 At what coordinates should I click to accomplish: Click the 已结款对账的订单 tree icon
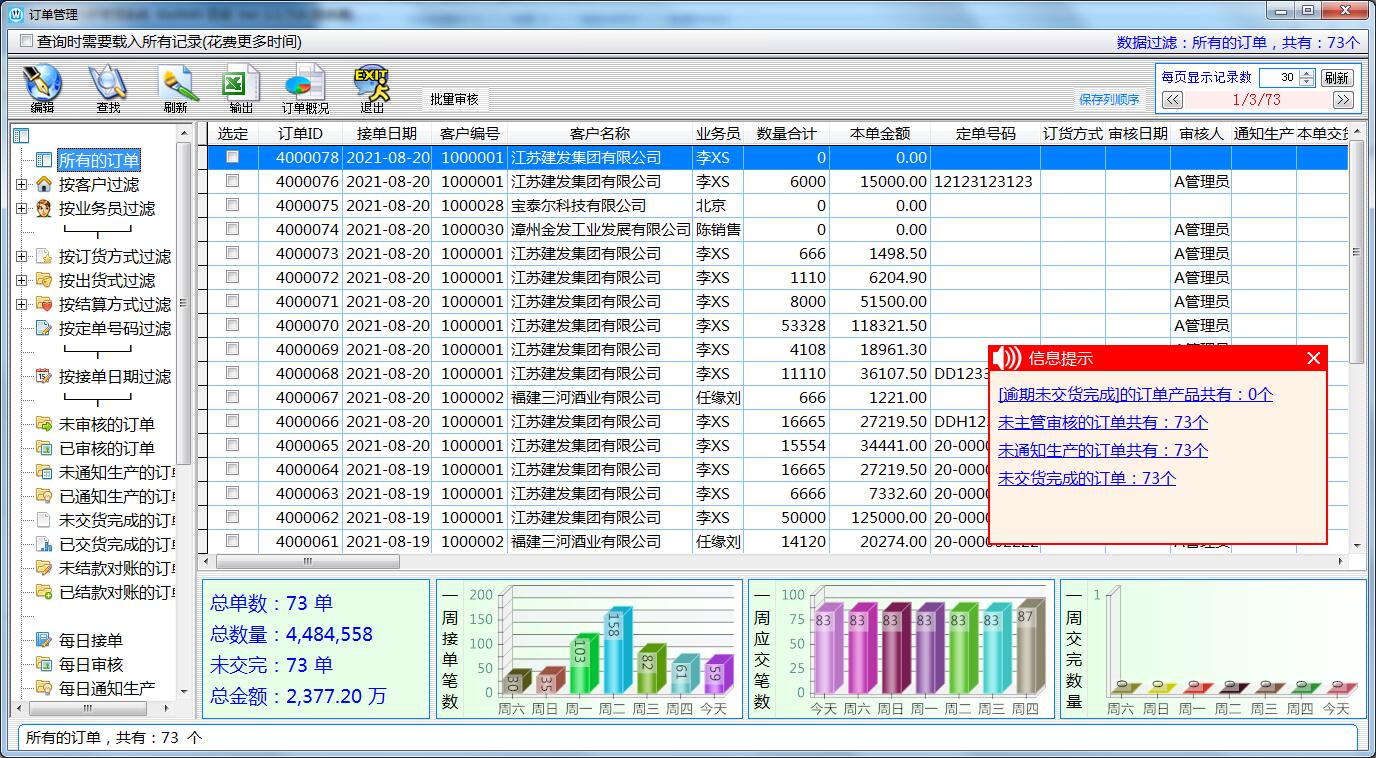coord(43,592)
